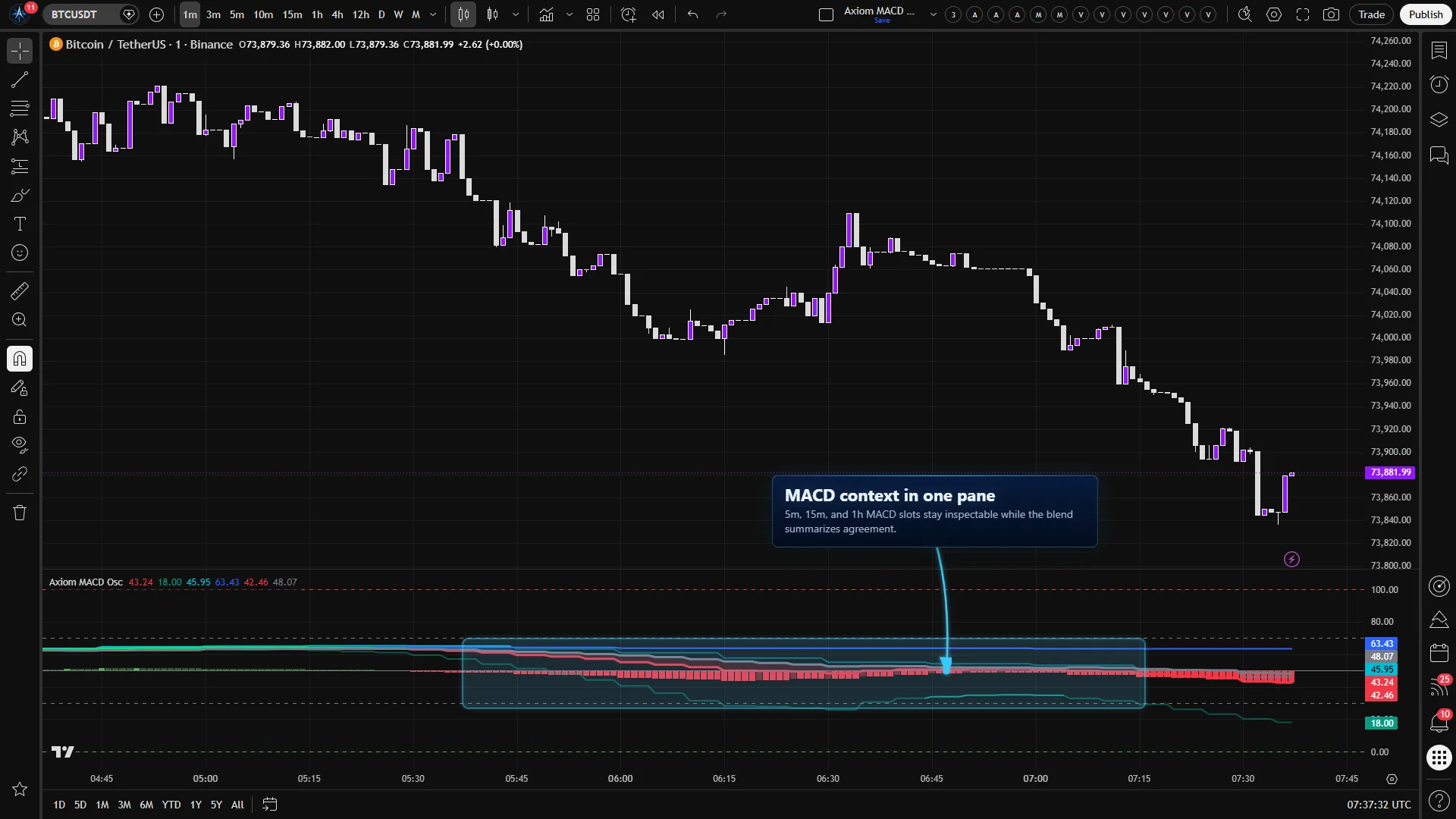Toggle stay in drawing mode pencil-lock
Image resolution: width=1456 pixels, height=819 pixels.
point(20,388)
